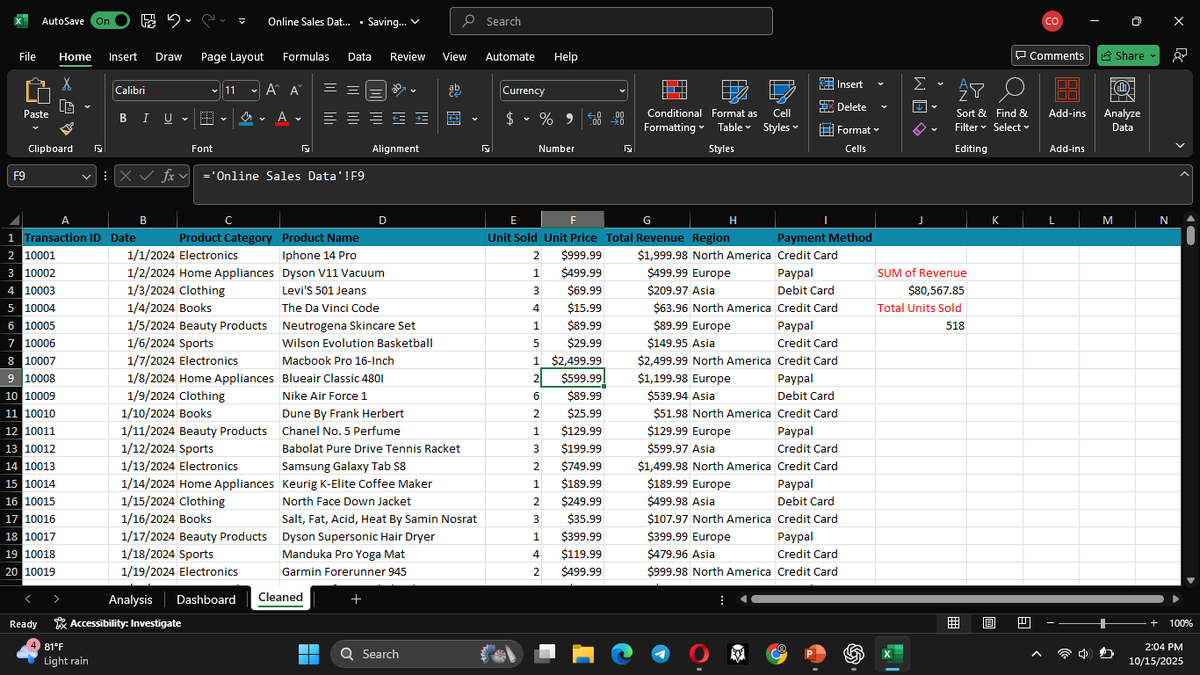The image size is (1200, 675).
Task: Open the Font name Calibri dropdown
Action: [215, 91]
